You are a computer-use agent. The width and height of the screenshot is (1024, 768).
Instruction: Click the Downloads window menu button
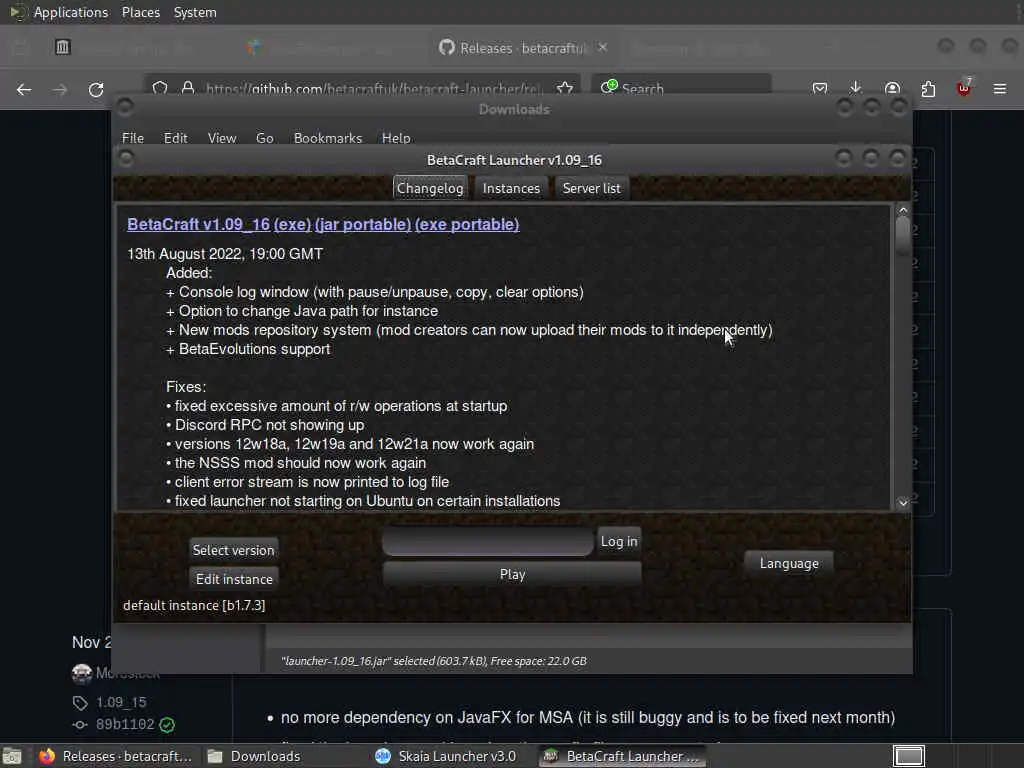pos(125,106)
